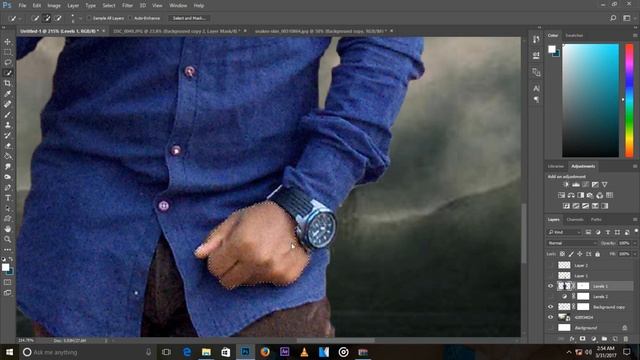Click the foreground color swatch in toolbar
The height and width of the screenshot is (360, 640).
(5, 267)
